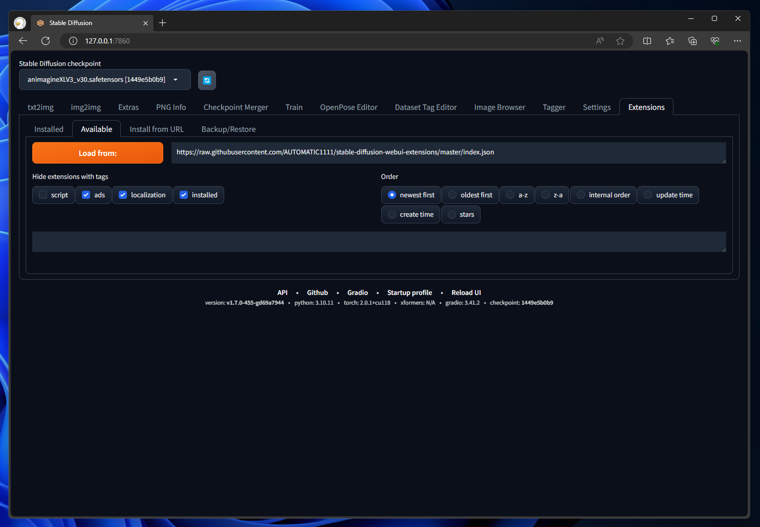Switch to the img2img tab
This screenshot has height=527, width=760.
86,107
